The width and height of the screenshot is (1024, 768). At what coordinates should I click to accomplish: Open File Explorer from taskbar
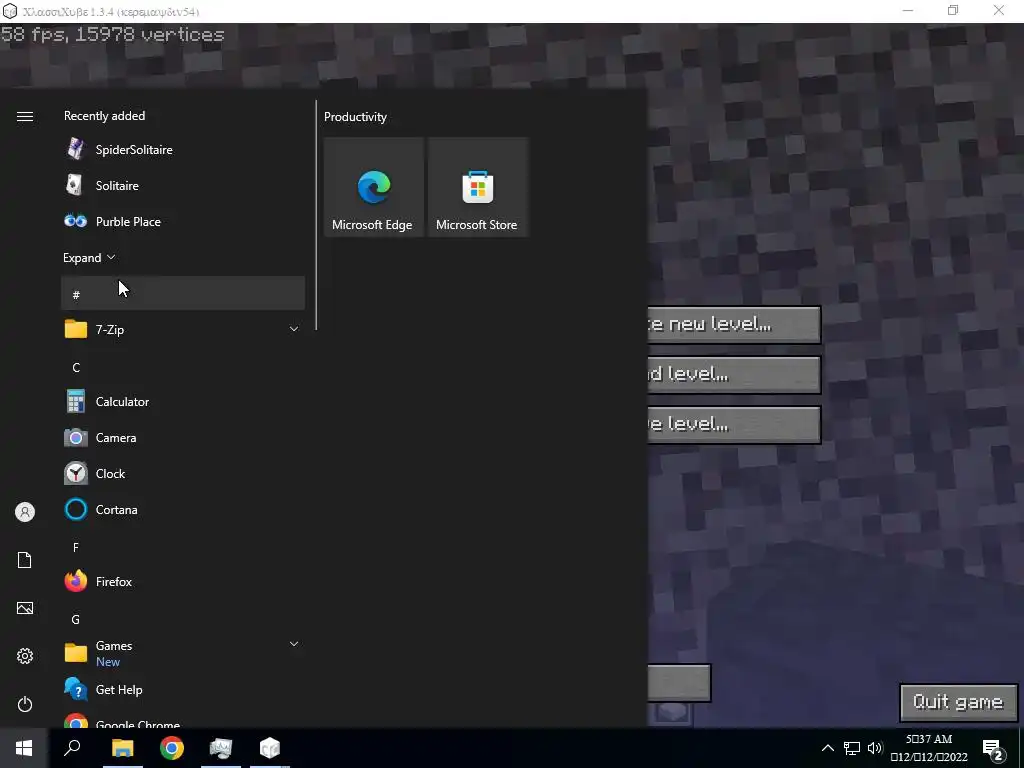pos(123,748)
